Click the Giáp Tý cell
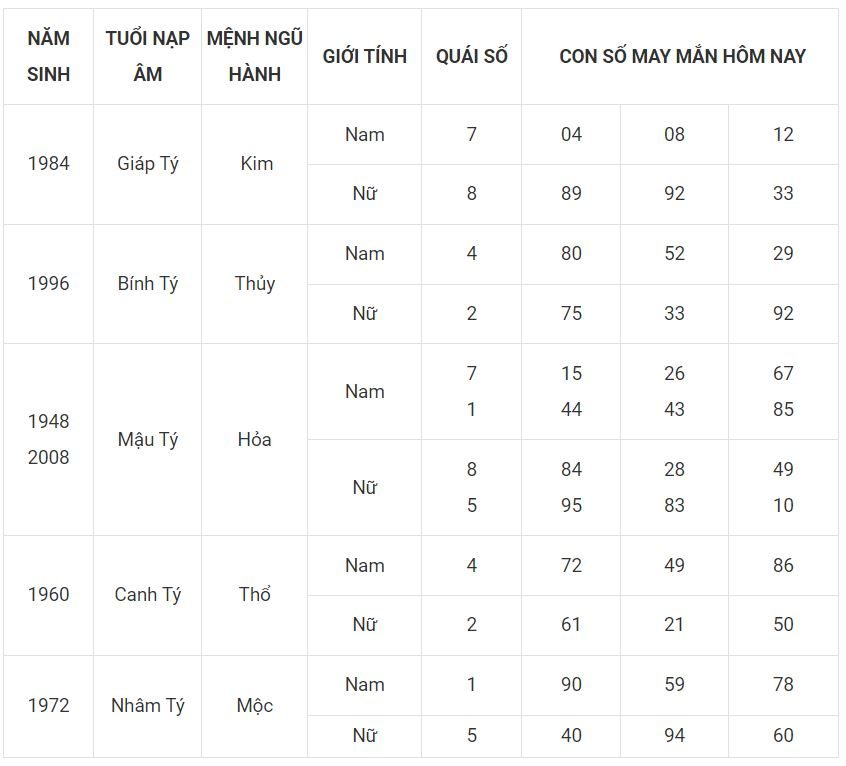Image resolution: width=846 pixels, height=766 pixels. pyautogui.click(x=147, y=164)
